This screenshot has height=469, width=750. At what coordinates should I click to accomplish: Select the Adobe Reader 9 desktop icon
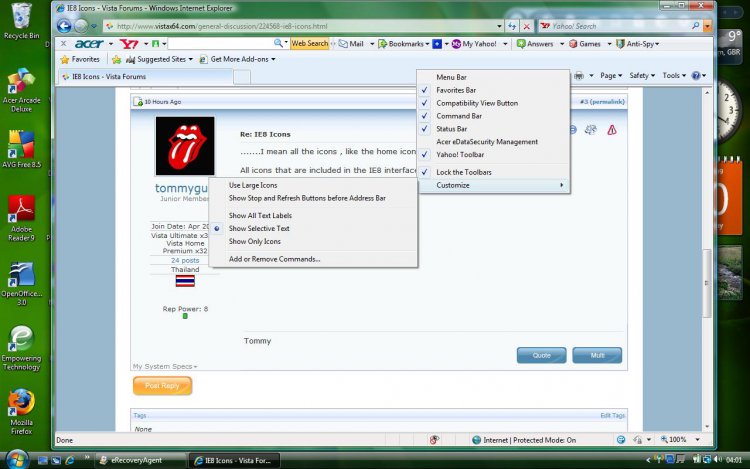(x=21, y=218)
